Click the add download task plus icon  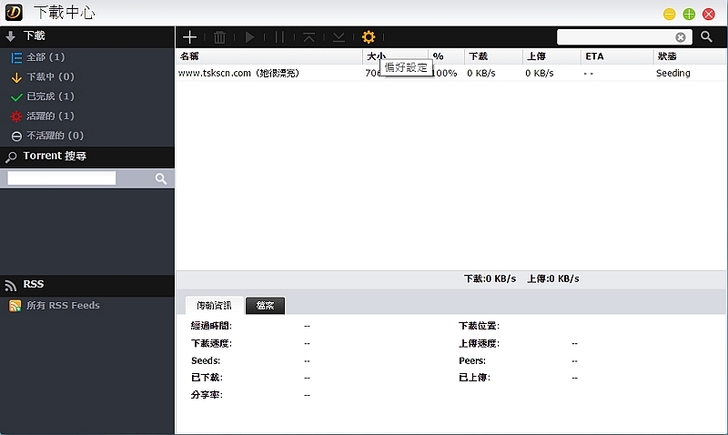coord(190,37)
